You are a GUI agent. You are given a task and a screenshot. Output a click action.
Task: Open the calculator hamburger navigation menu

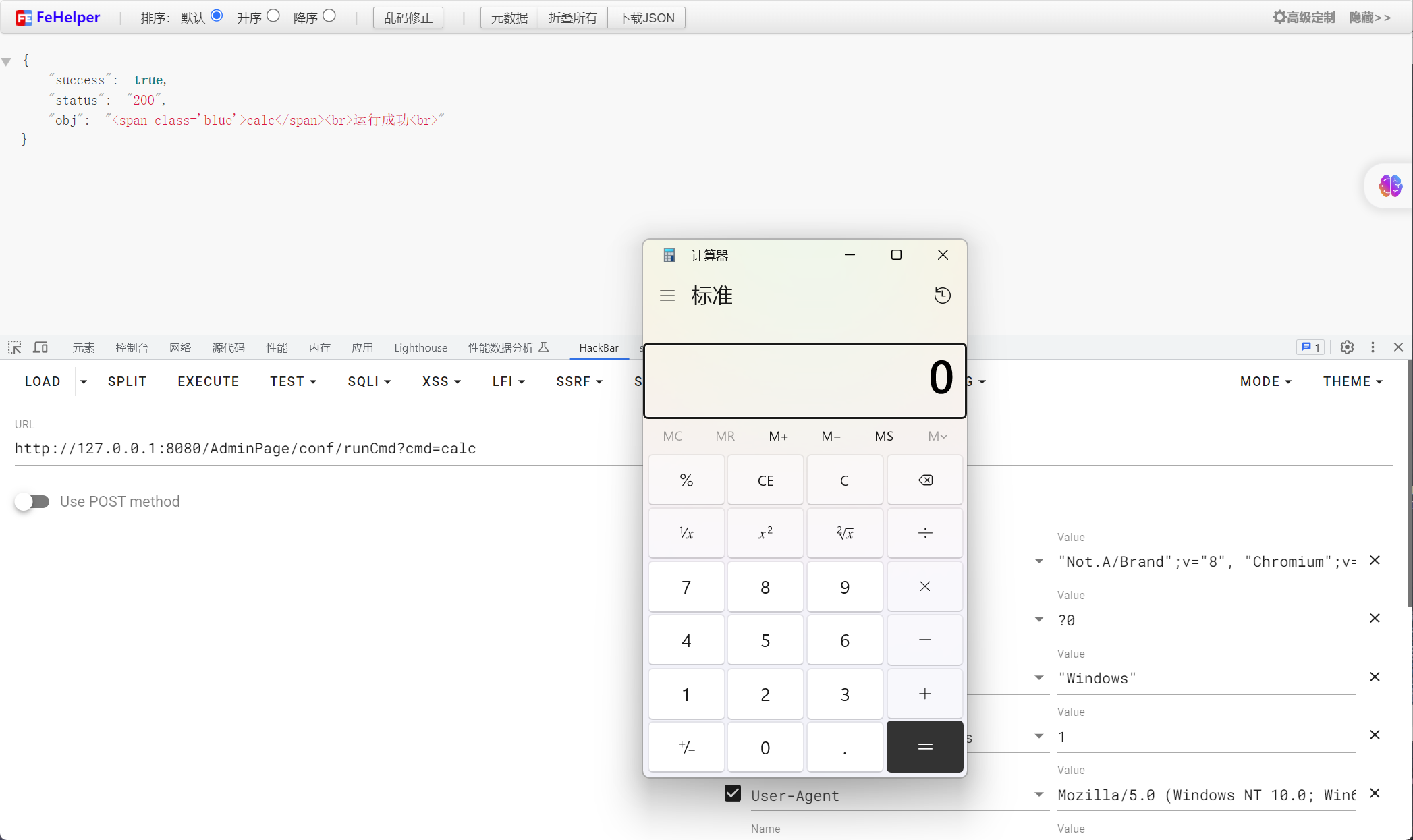tap(667, 296)
